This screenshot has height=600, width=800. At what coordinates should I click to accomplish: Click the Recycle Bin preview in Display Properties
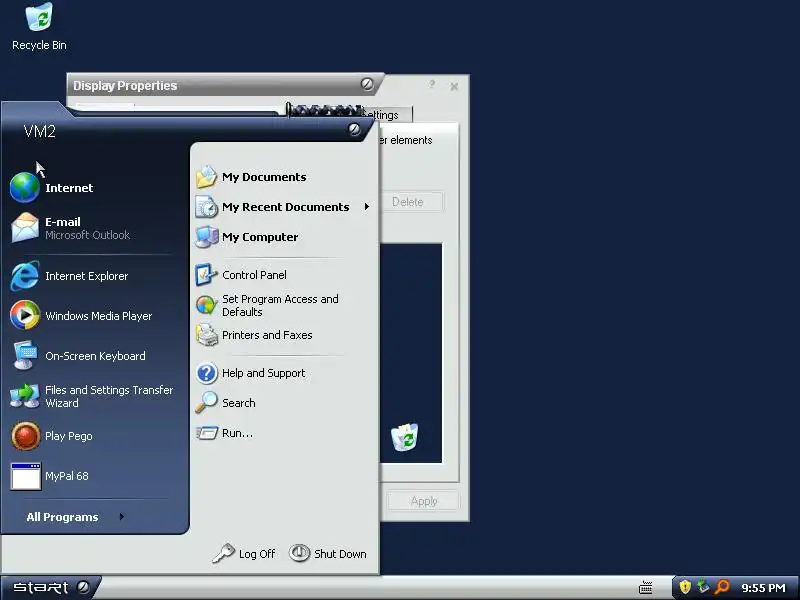pos(405,437)
